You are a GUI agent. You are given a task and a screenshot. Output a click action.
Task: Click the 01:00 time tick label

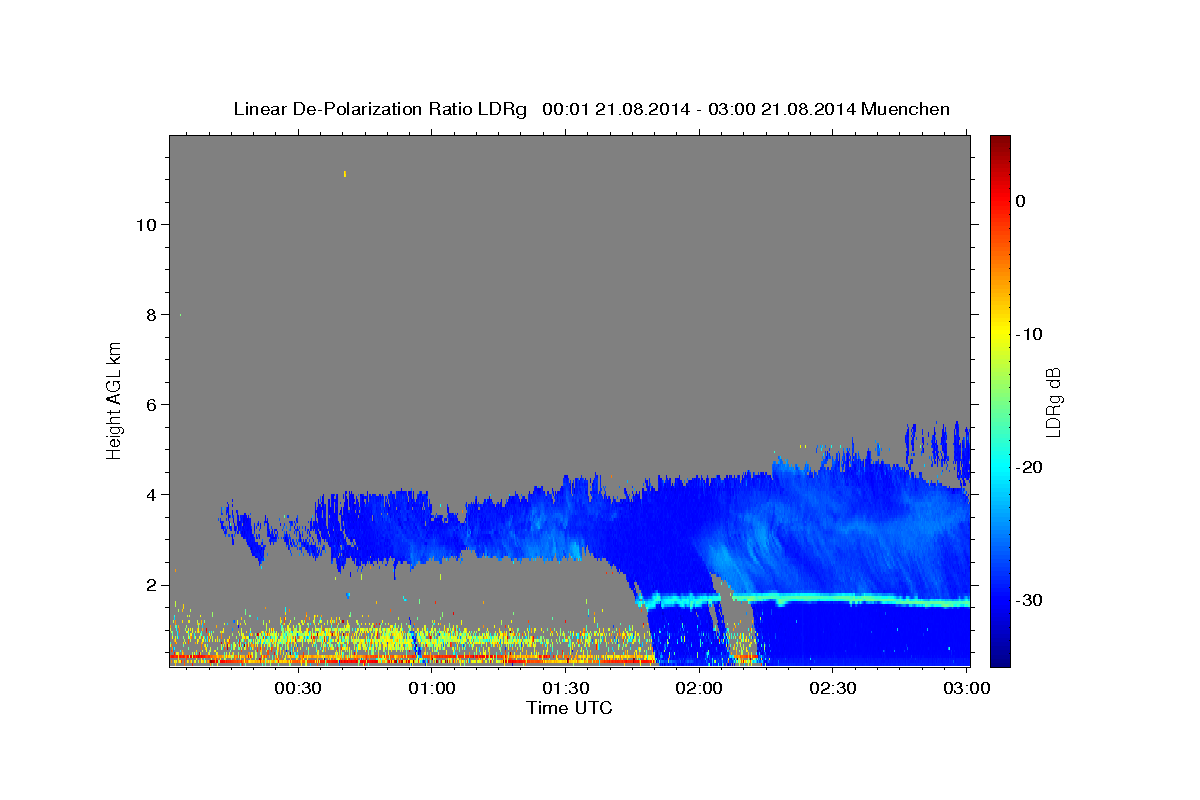coord(431,688)
